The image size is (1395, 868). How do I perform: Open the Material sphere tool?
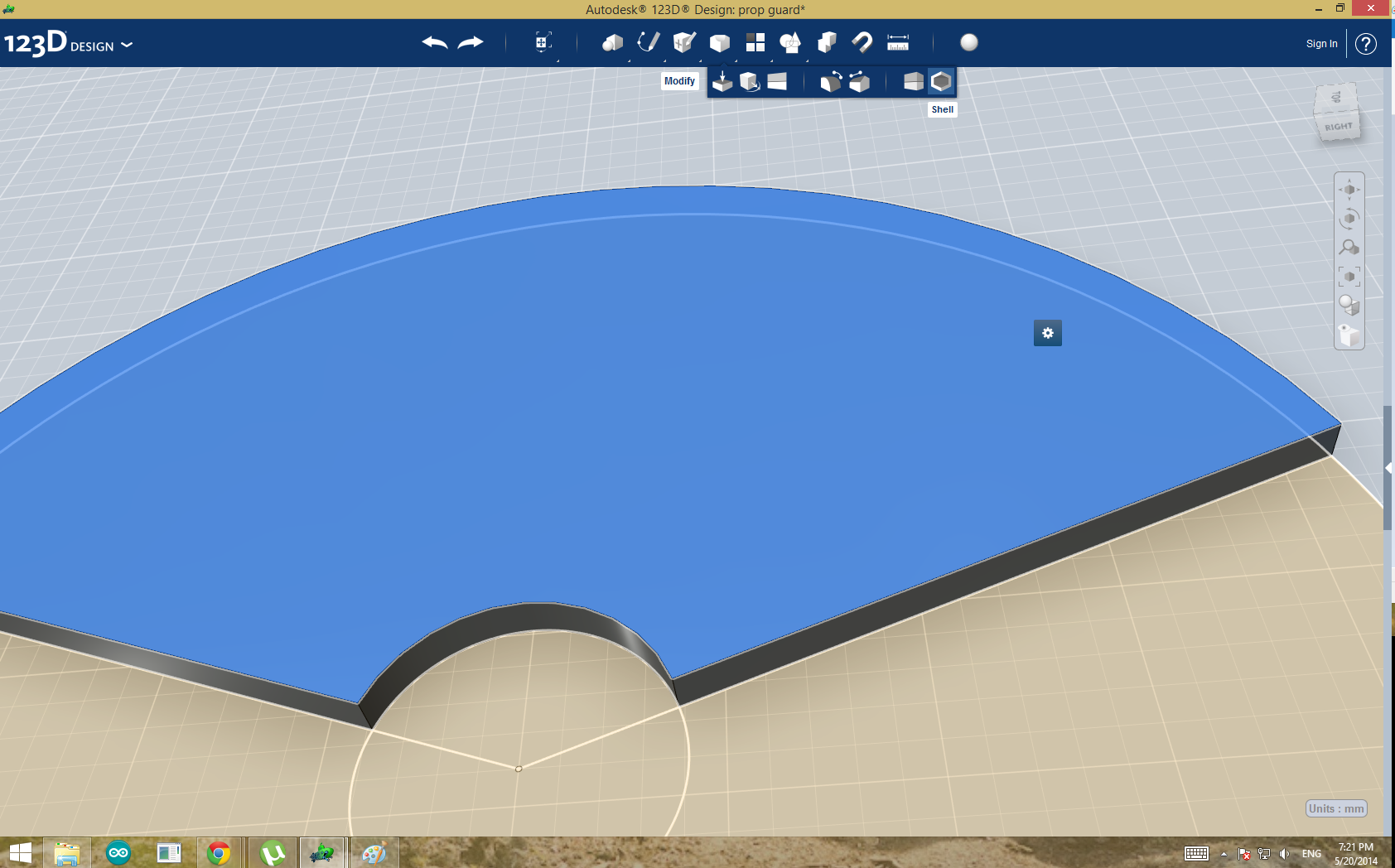[969, 42]
